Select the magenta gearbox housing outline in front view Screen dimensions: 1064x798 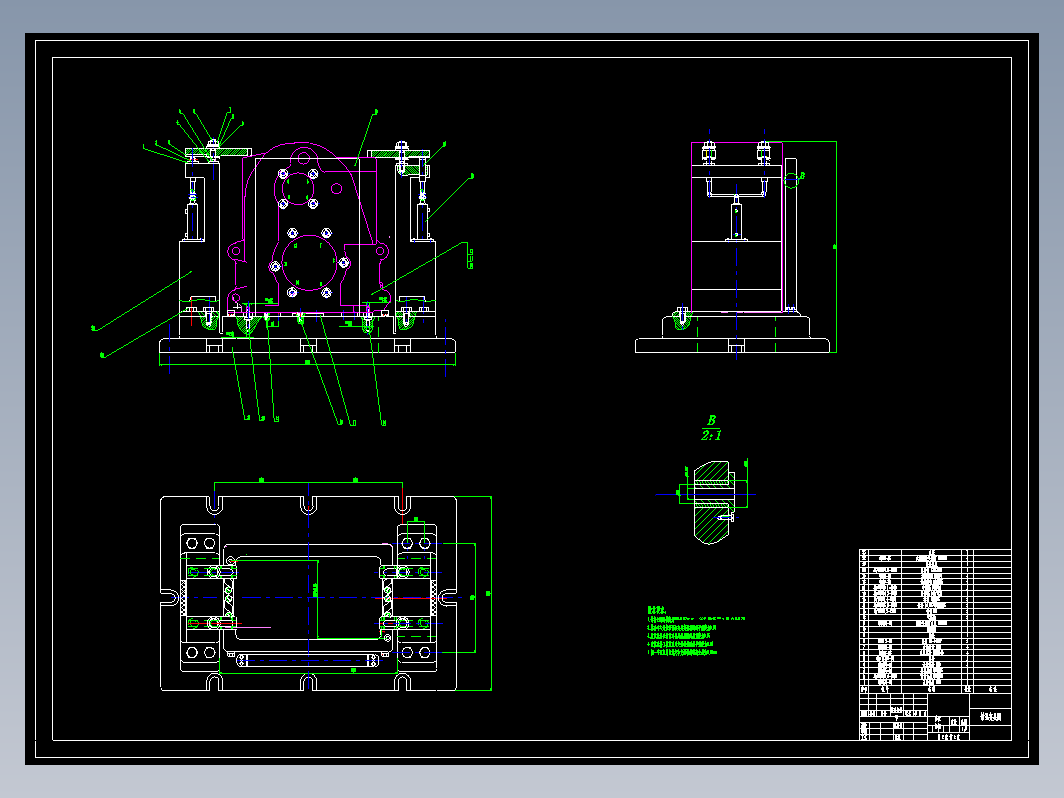coord(309,229)
